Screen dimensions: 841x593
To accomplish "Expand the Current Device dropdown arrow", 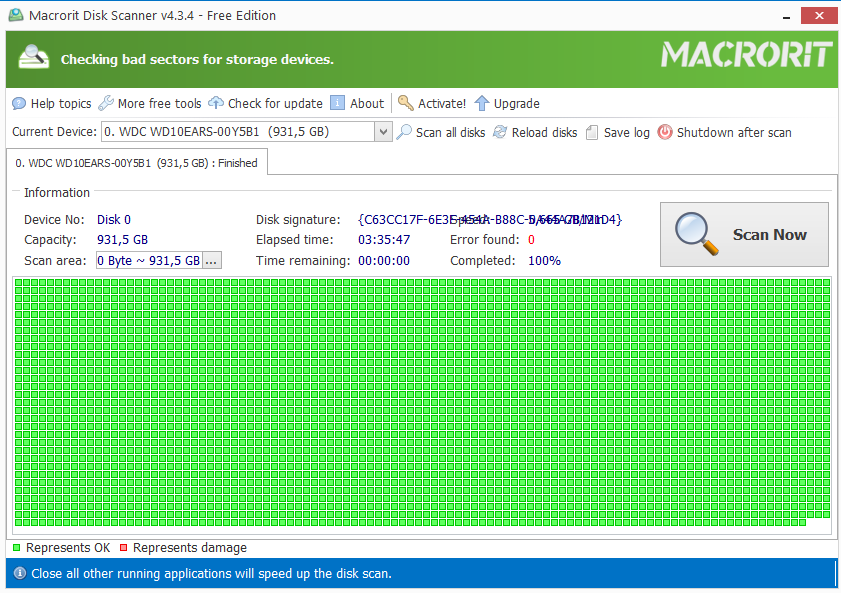I will (383, 132).
